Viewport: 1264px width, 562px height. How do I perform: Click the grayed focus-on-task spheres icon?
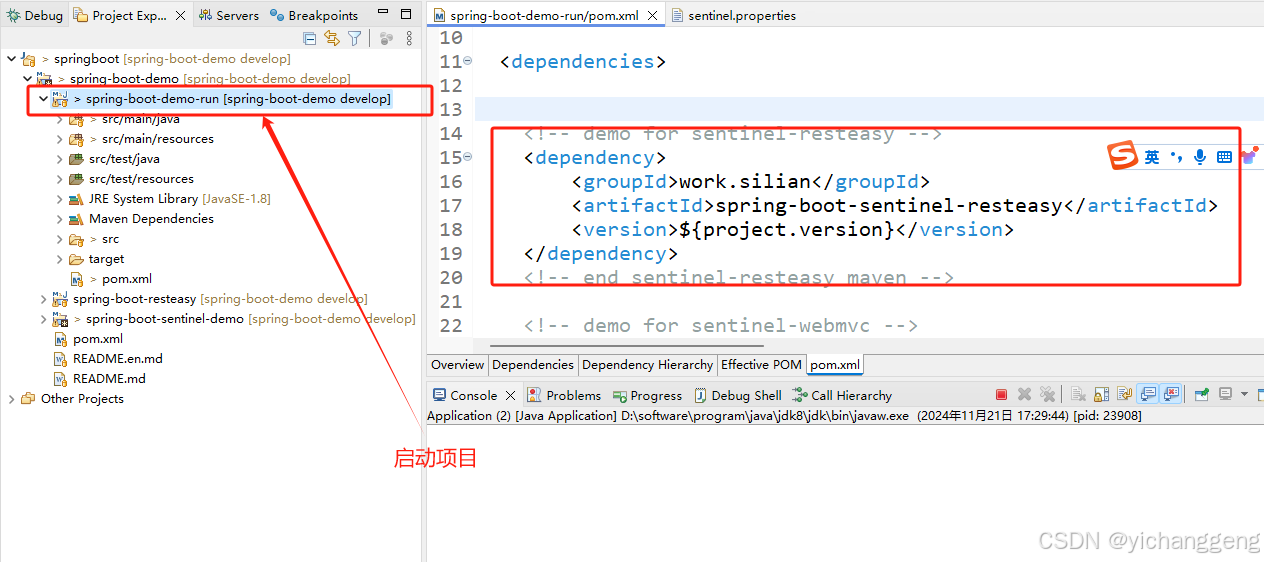click(386, 38)
